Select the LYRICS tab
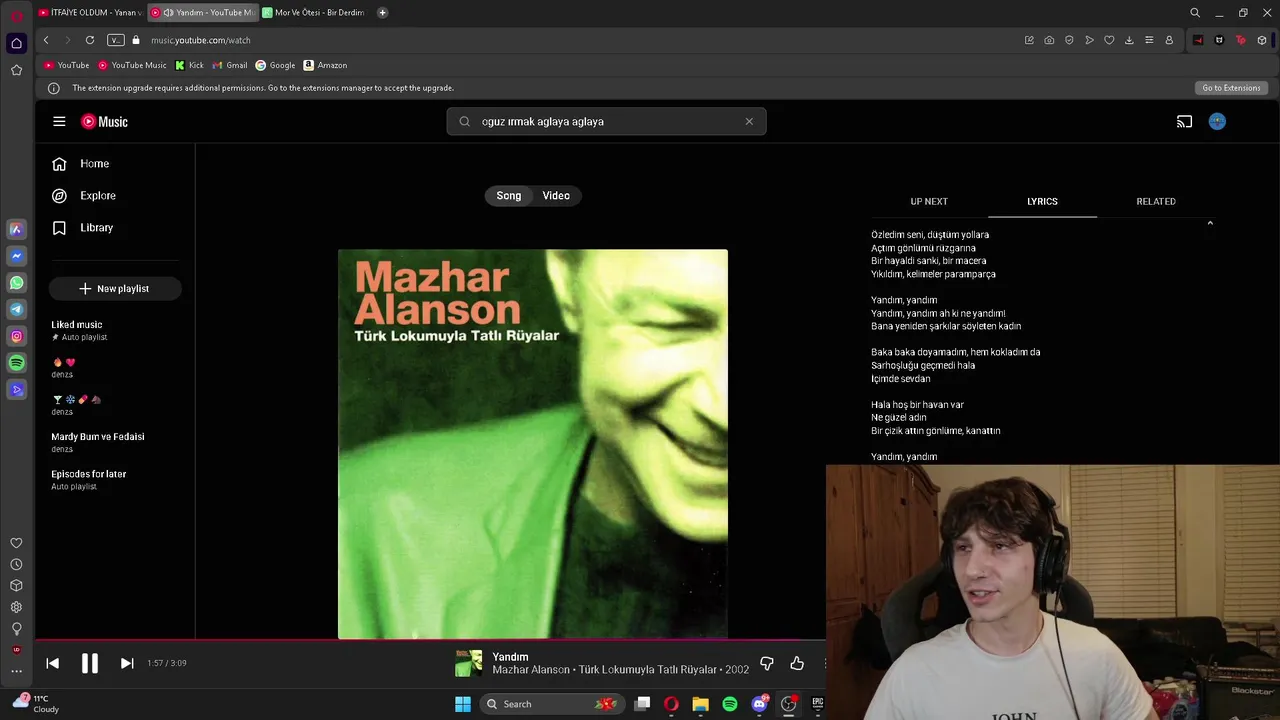 click(x=1042, y=201)
